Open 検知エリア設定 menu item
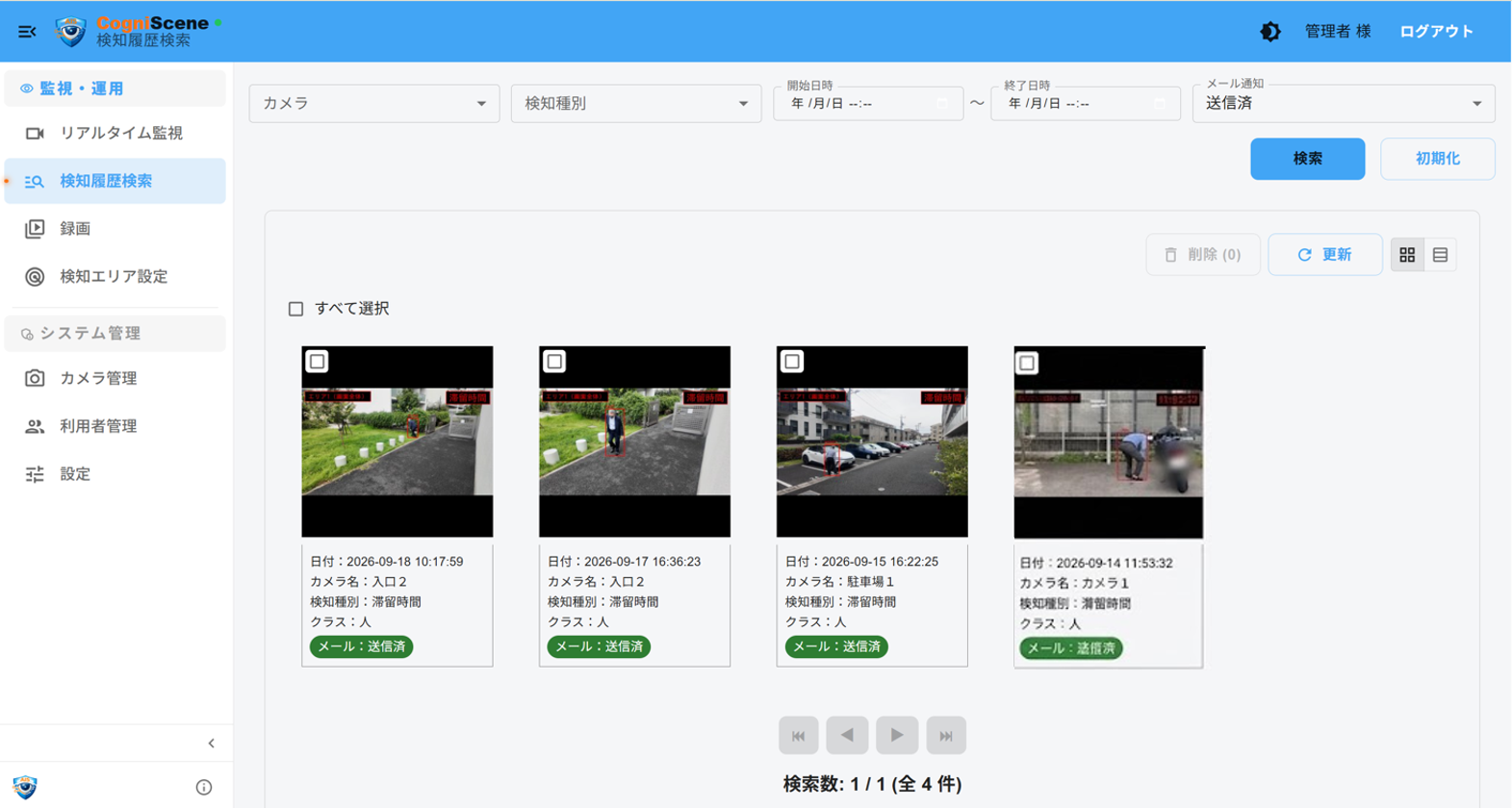 115,276
